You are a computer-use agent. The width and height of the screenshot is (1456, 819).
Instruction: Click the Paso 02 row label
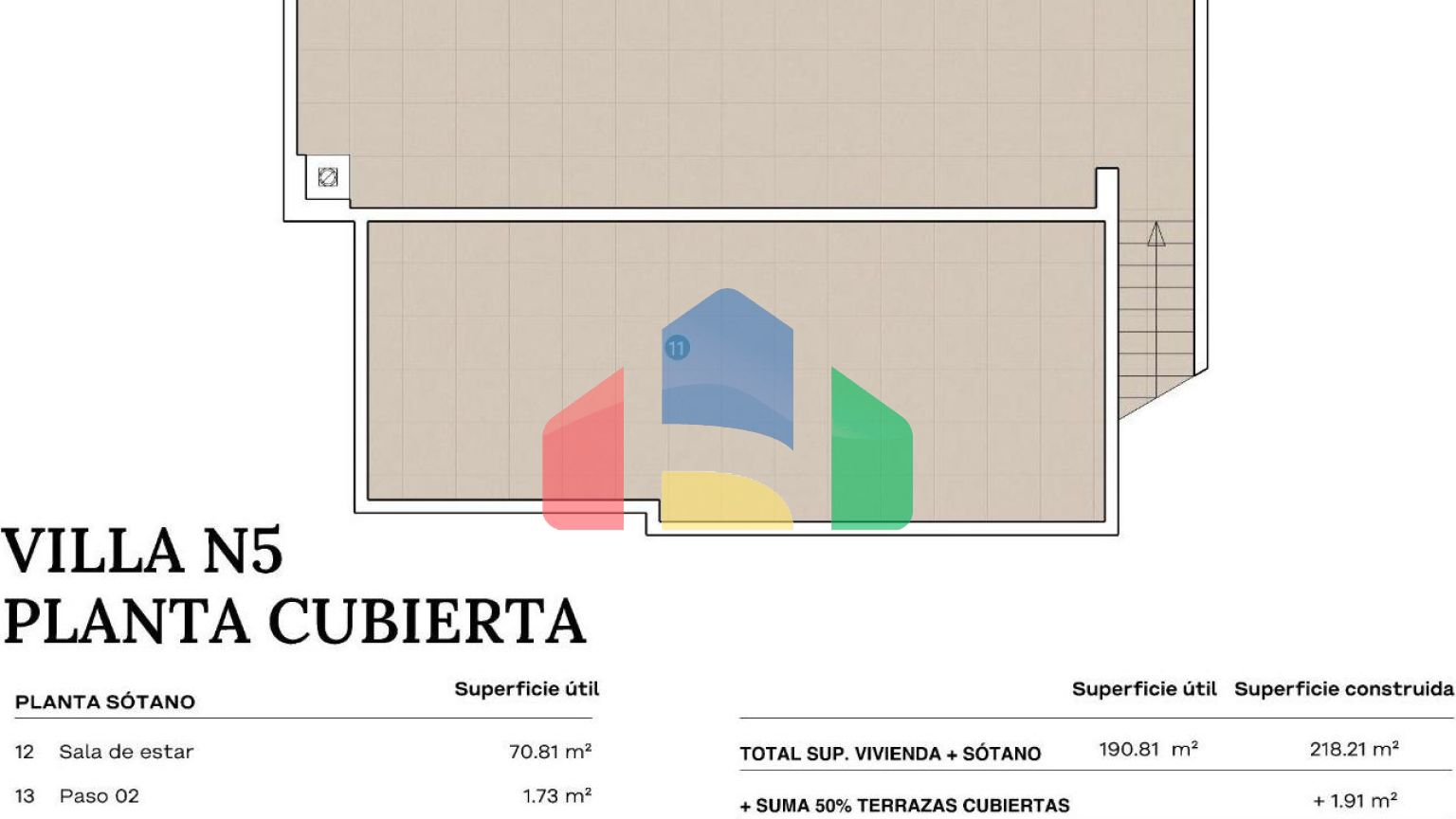[x=99, y=796]
